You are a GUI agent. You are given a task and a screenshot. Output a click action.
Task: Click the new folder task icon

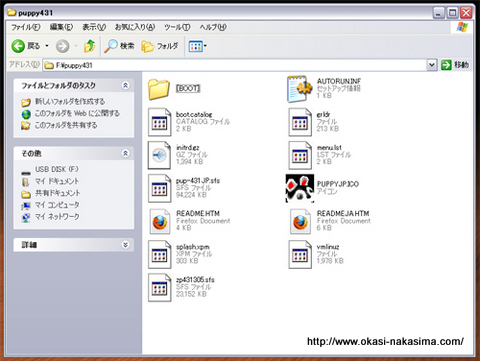pos(26,102)
